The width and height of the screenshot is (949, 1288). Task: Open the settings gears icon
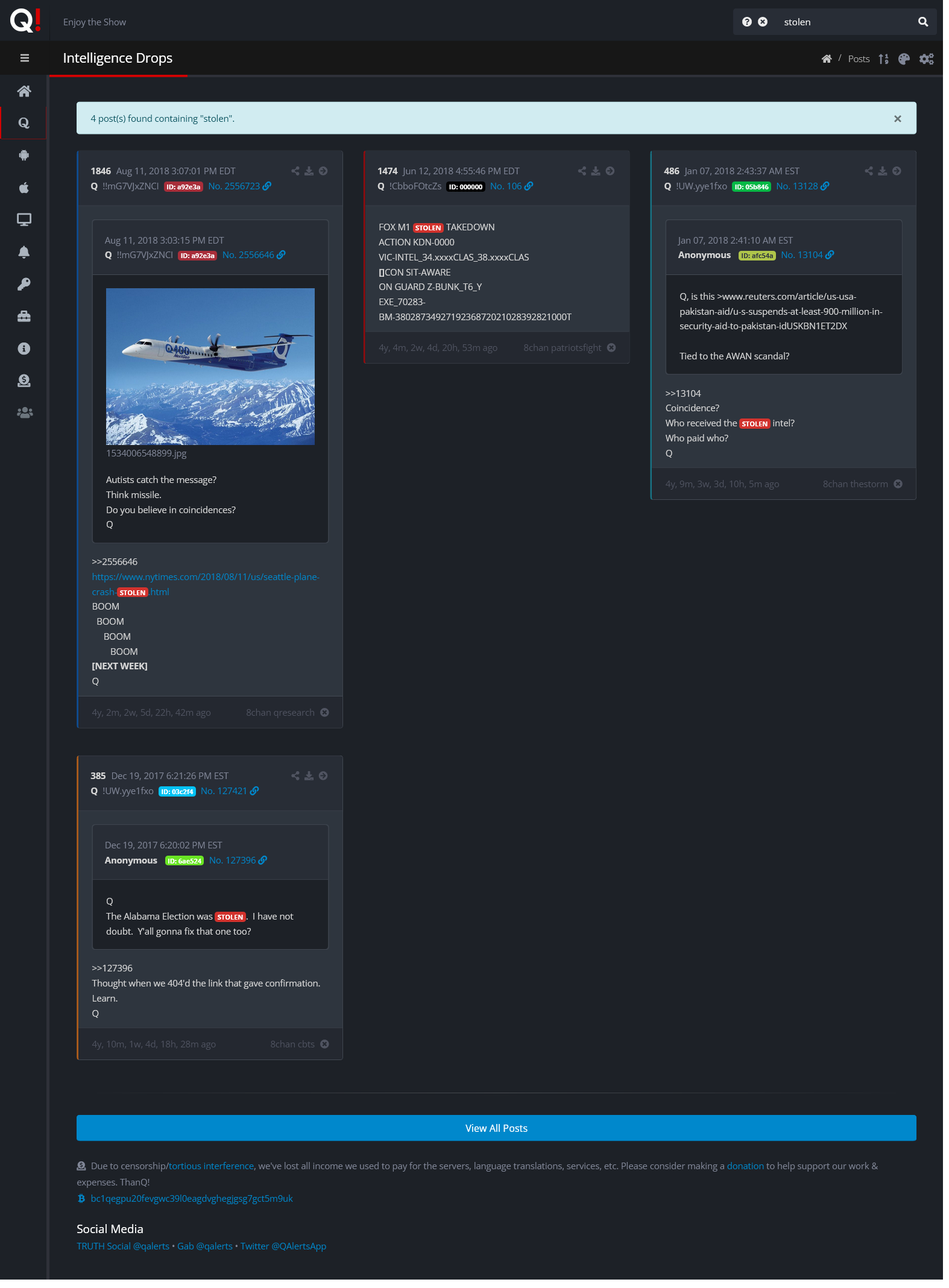click(927, 58)
